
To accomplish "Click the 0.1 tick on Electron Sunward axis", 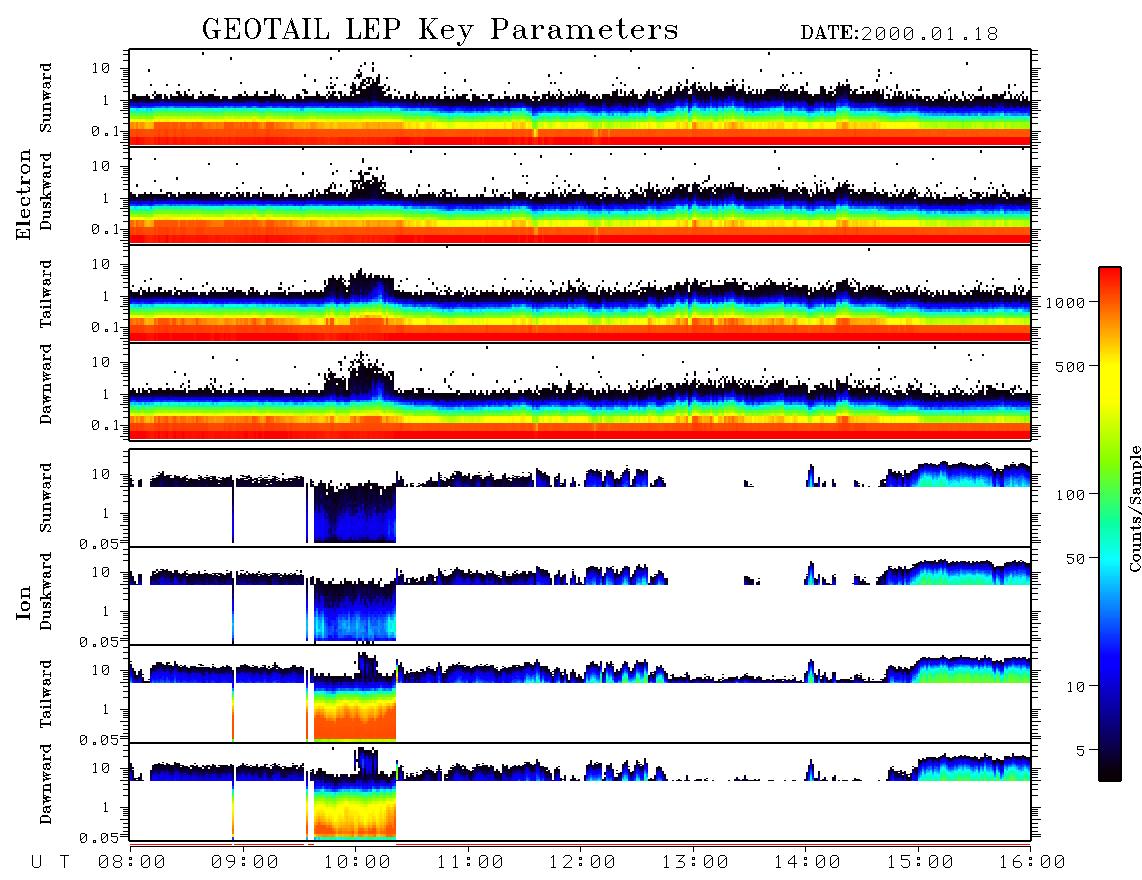I will pyautogui.click(x=106, y=131).
